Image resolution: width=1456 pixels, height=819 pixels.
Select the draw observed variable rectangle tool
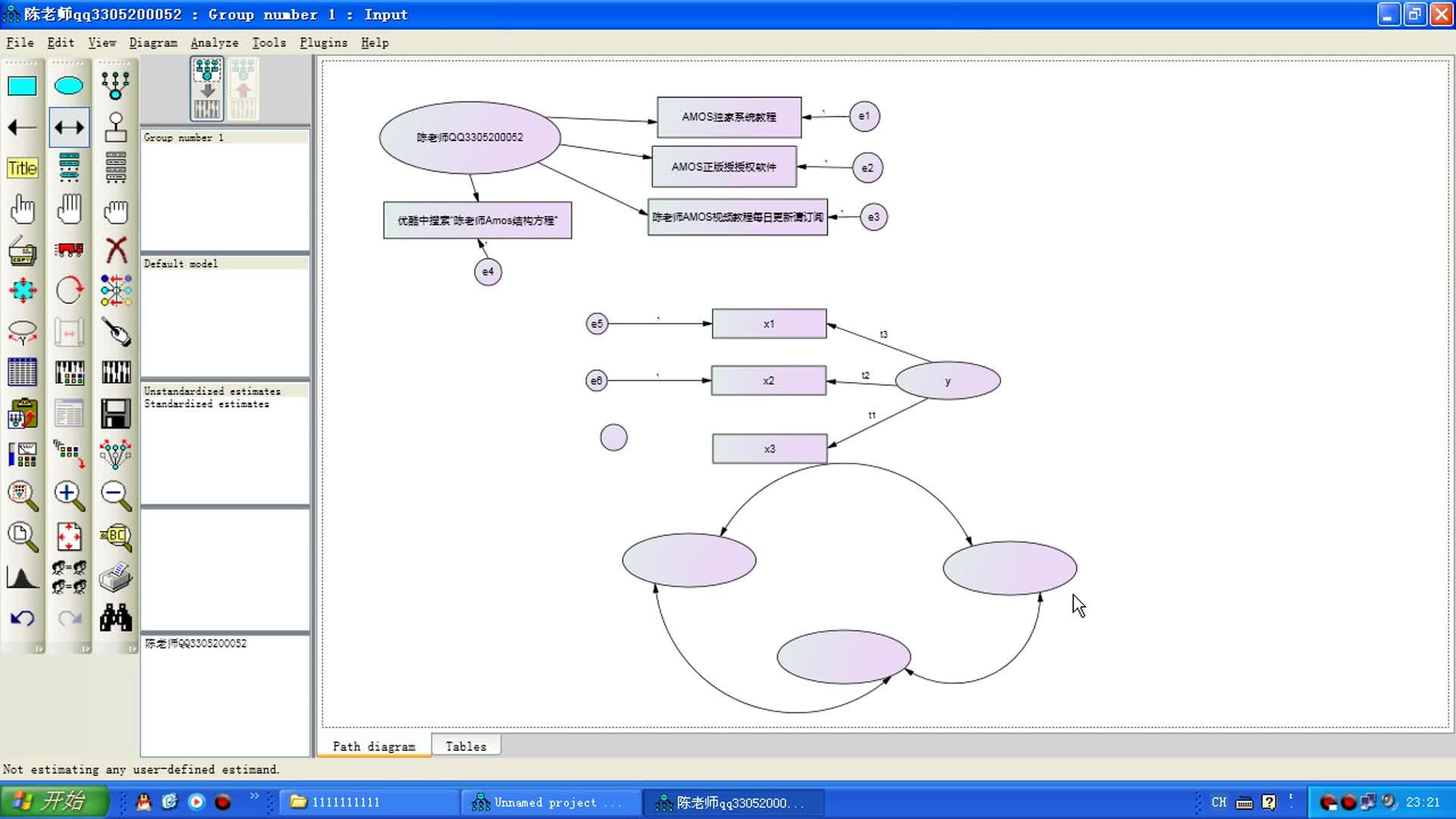coord(22,86)
